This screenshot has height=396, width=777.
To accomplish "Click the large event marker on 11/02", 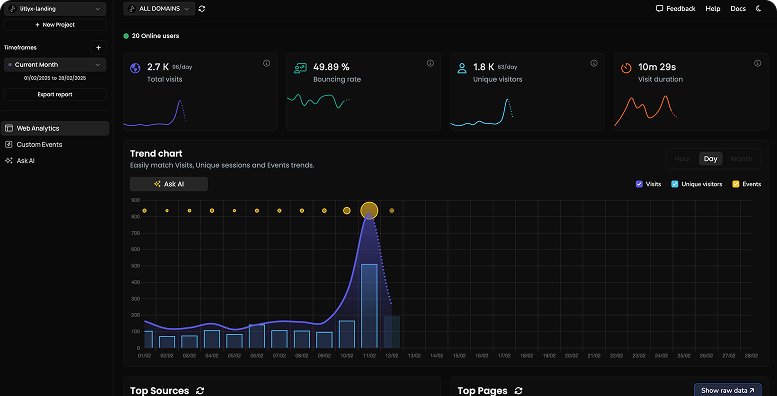I will [x=369, y=211].
